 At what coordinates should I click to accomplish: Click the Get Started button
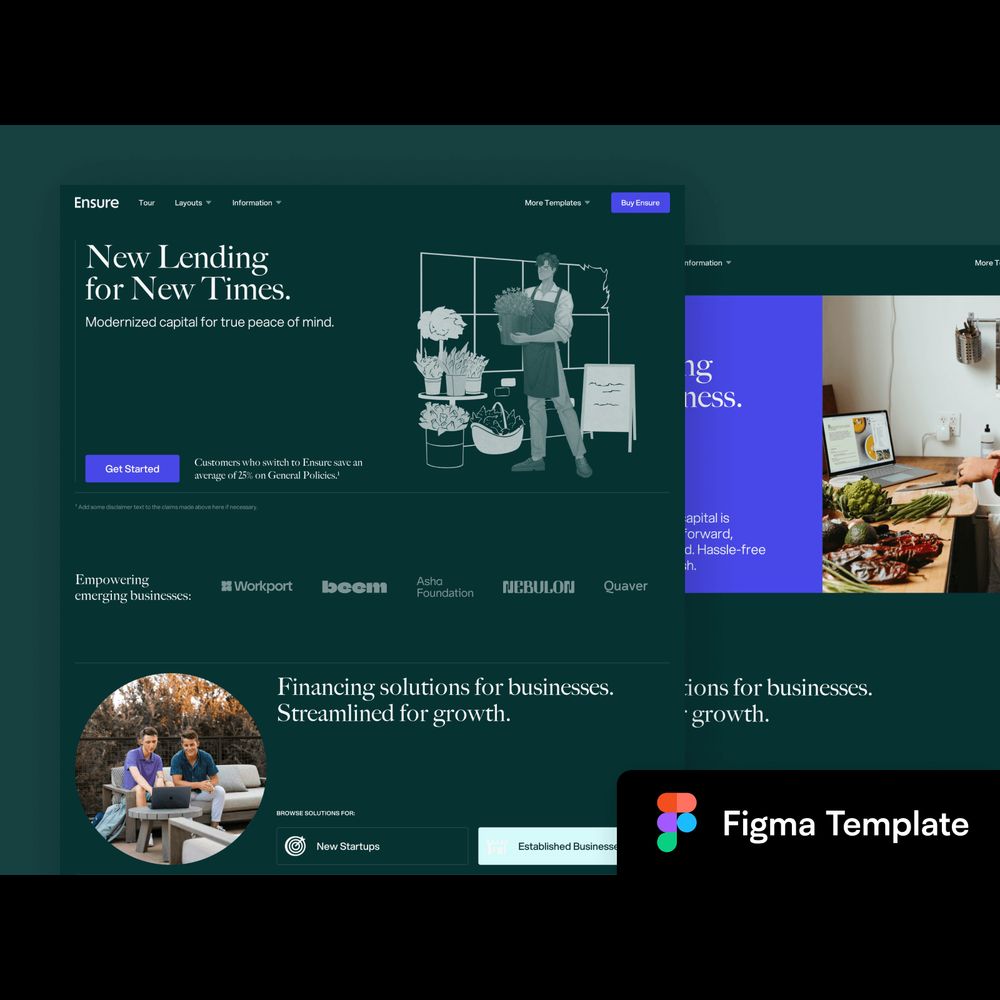pos(132,469)
